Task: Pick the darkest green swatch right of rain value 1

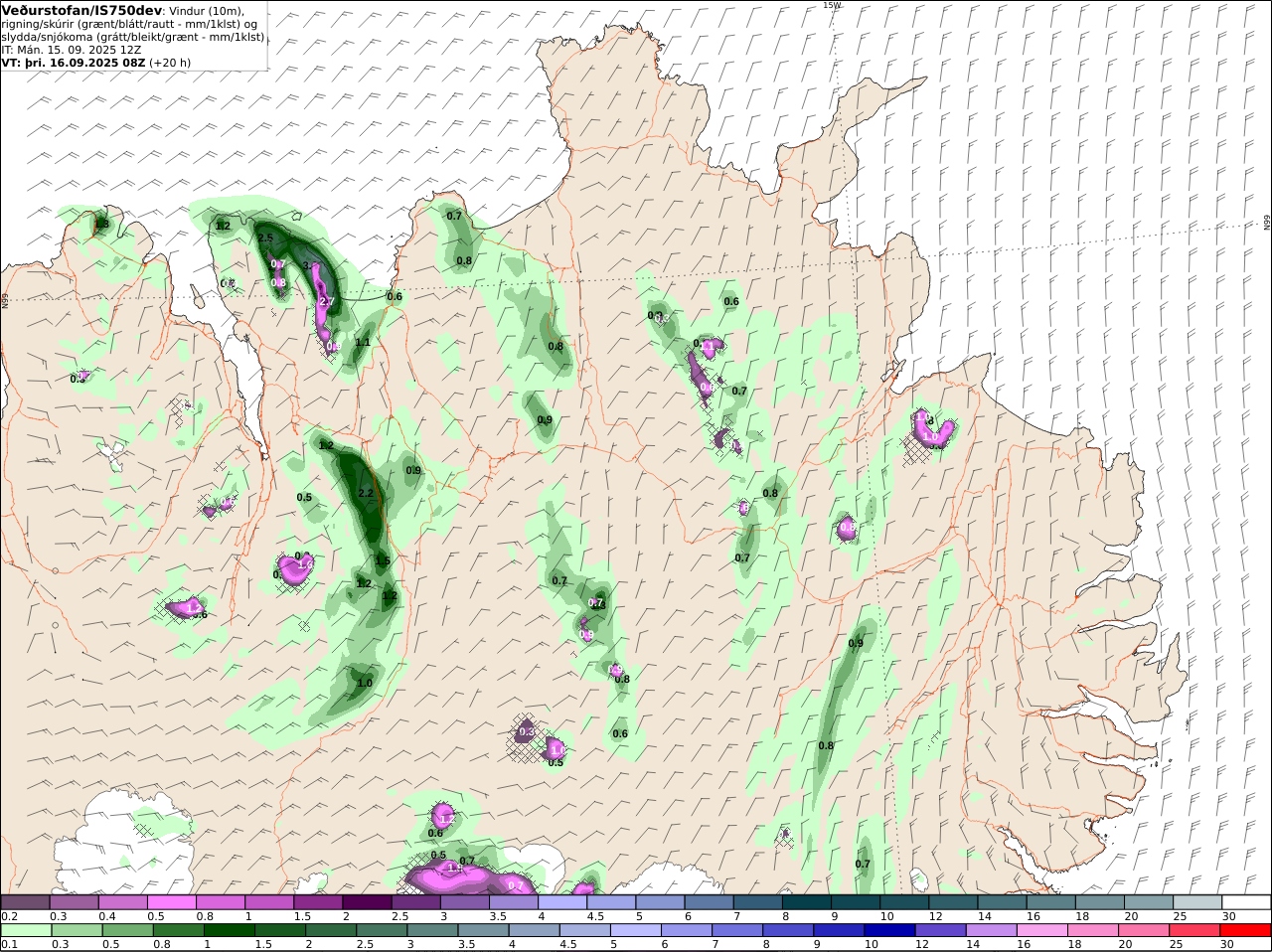Action: [x=229, y=930]
